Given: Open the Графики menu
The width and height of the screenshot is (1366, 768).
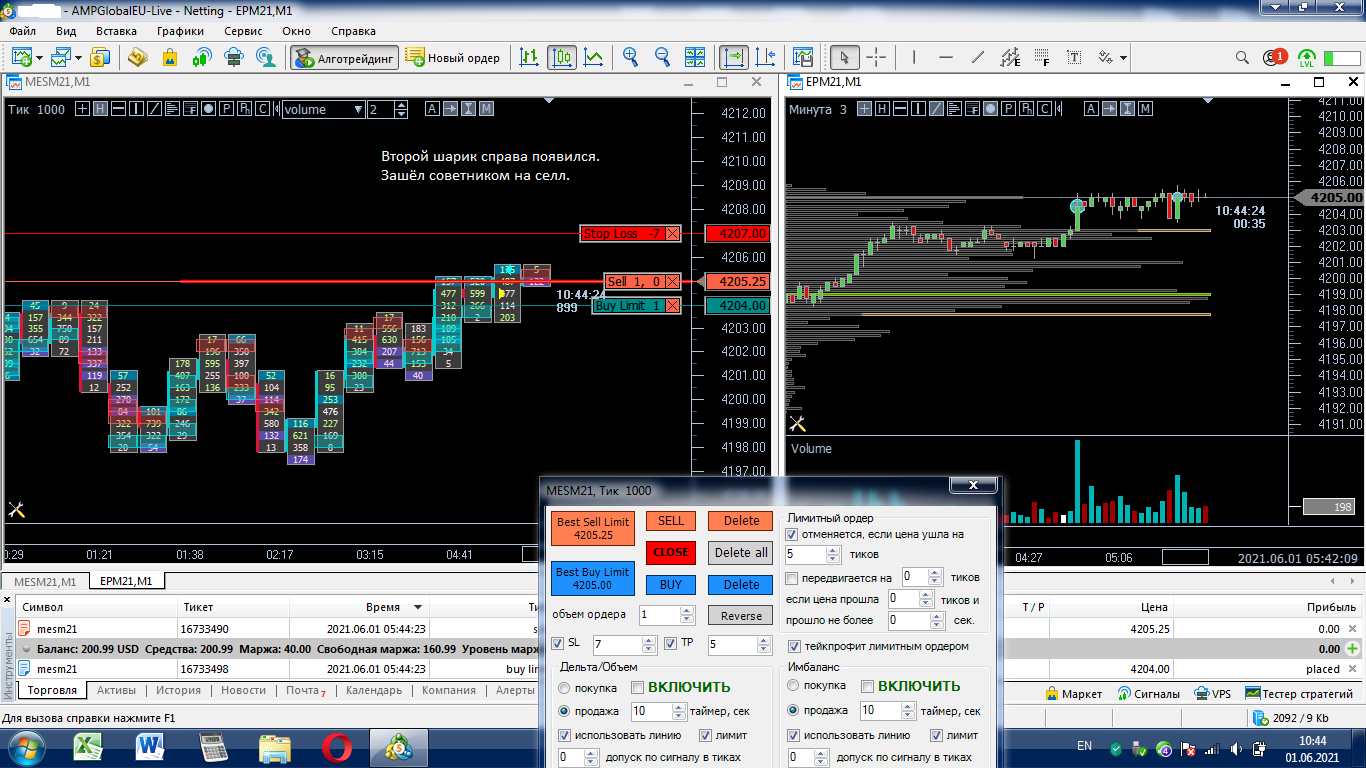Looking at the screenshot, I should (180, 31).
